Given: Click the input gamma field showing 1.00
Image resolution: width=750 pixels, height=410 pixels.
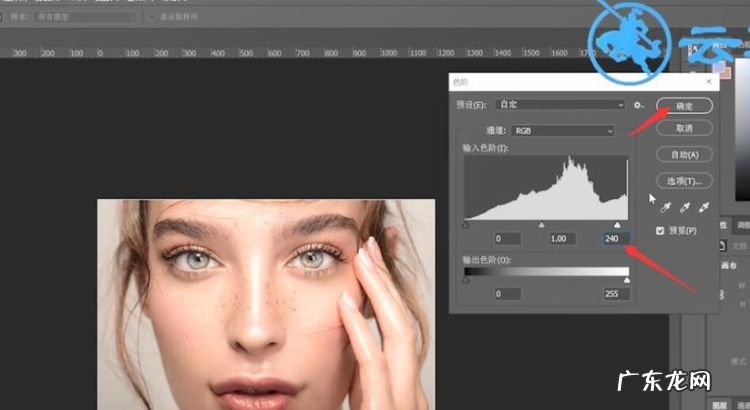Looking at the screenshot, I should [x=562, y=238].
